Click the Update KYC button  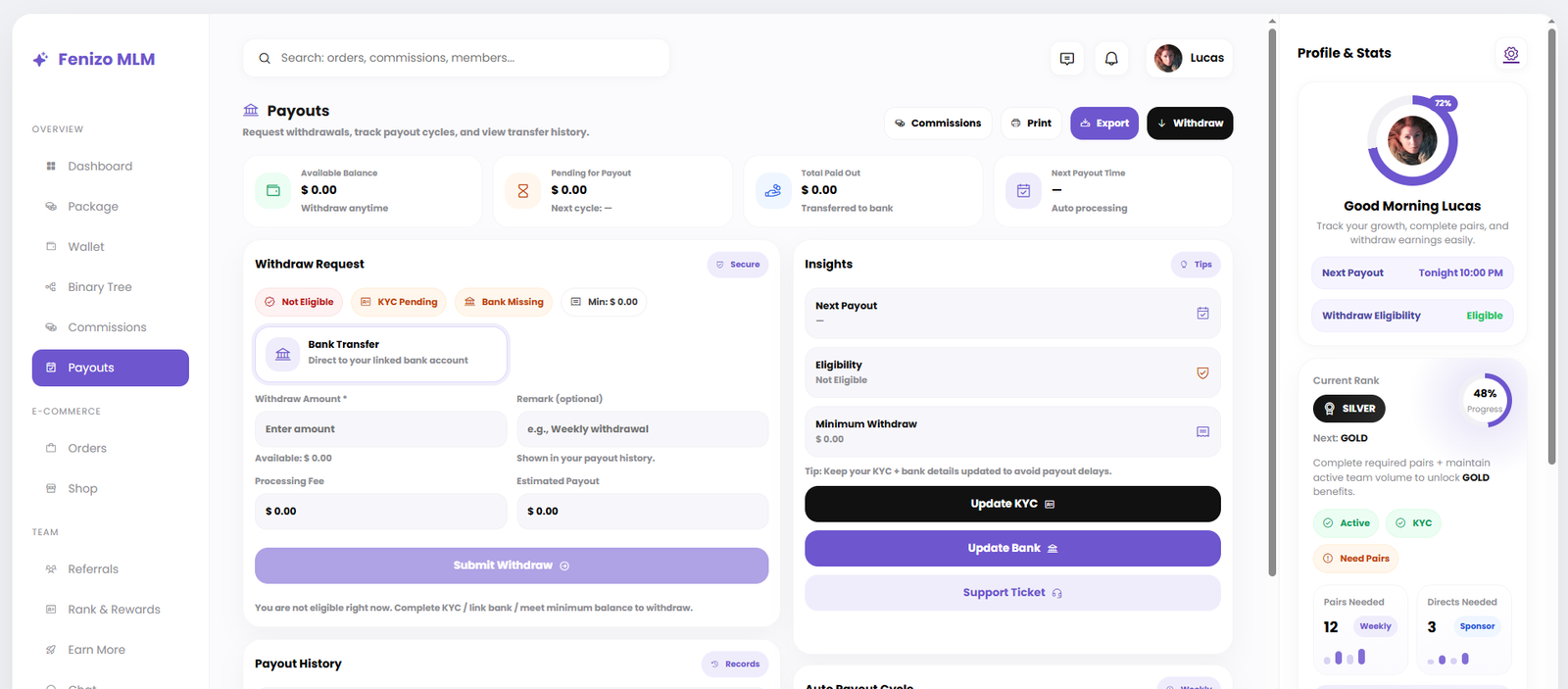[x=1012, y=504]
